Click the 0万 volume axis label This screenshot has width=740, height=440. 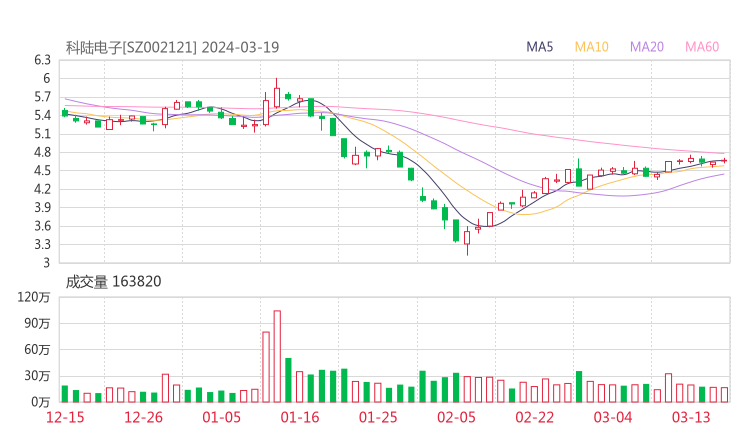tap(41, 402)
